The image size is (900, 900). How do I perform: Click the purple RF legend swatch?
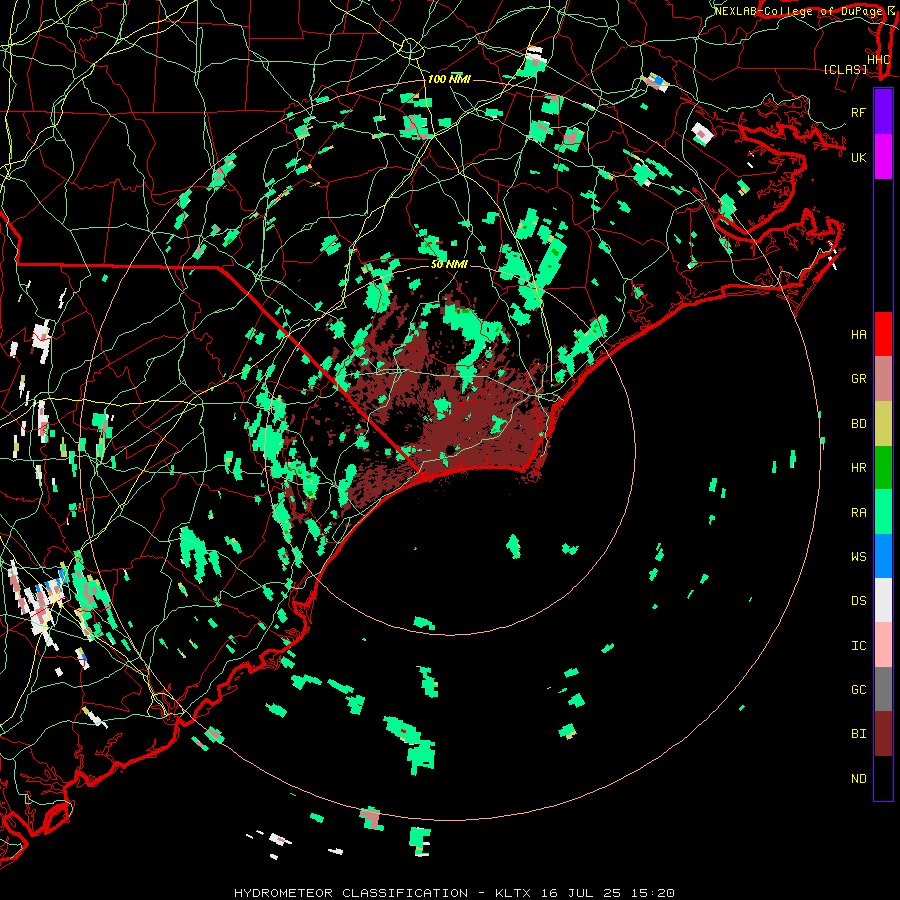tap(883, 112)
